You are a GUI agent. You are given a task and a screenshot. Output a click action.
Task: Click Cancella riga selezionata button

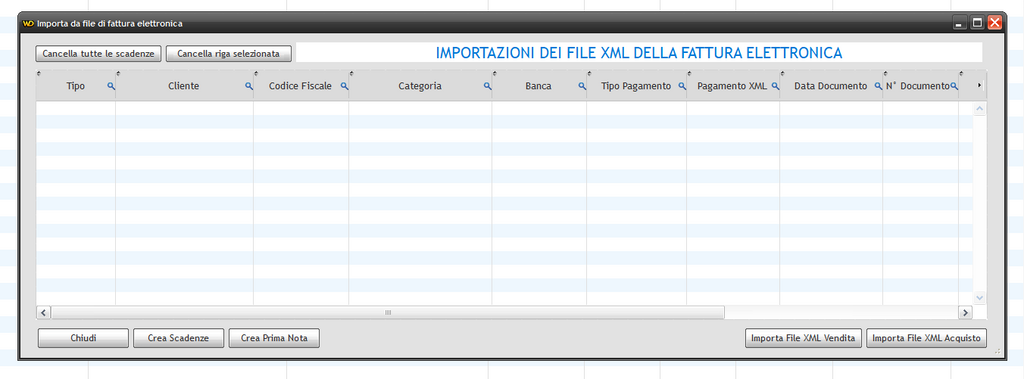[x=229, y=54]
